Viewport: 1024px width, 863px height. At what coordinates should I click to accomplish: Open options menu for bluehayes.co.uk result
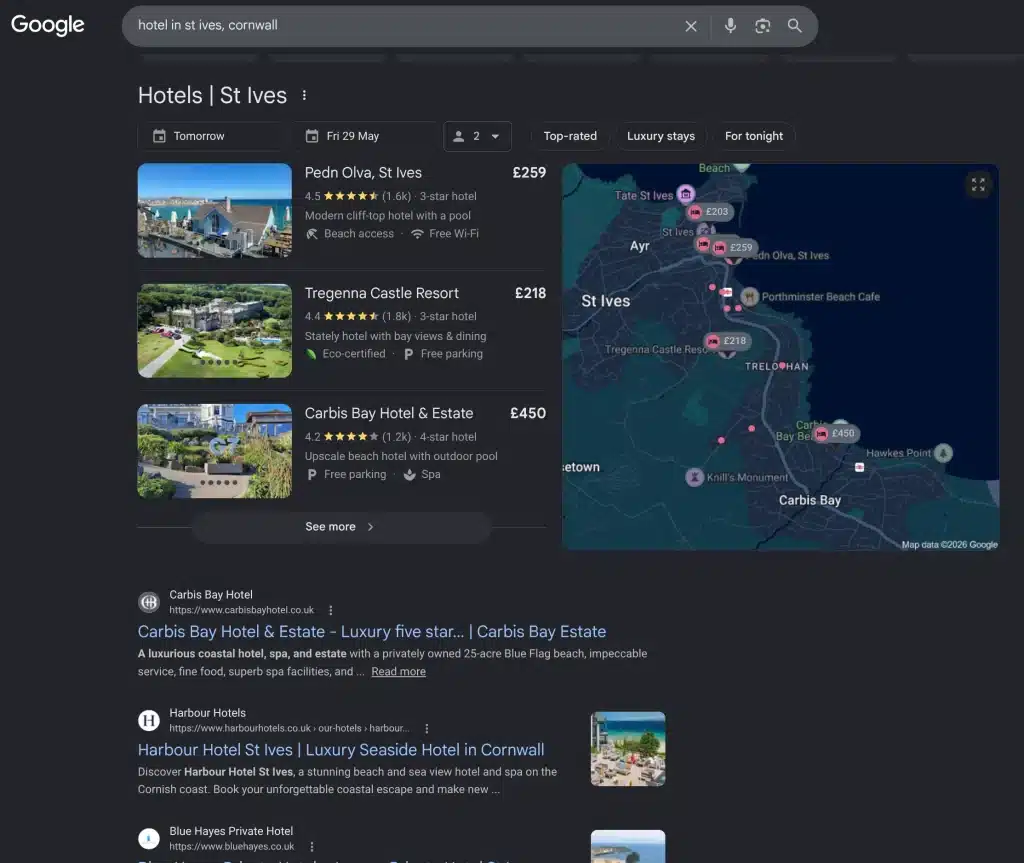(x=312, y=847)
